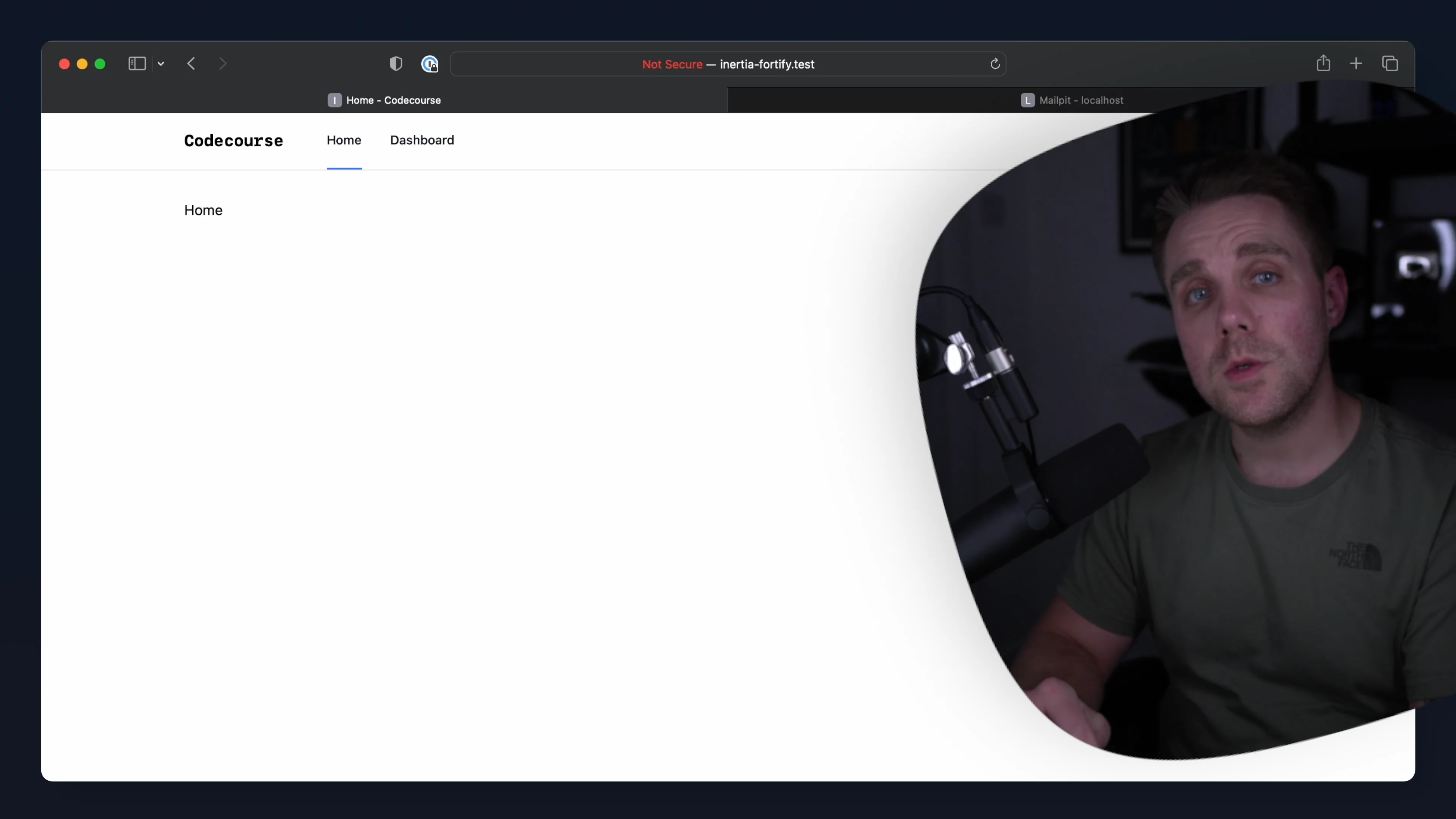This screenshot has height=819, width=1456.
Task: Open the Share menu icon
Action: click(x=1323, y=63)
